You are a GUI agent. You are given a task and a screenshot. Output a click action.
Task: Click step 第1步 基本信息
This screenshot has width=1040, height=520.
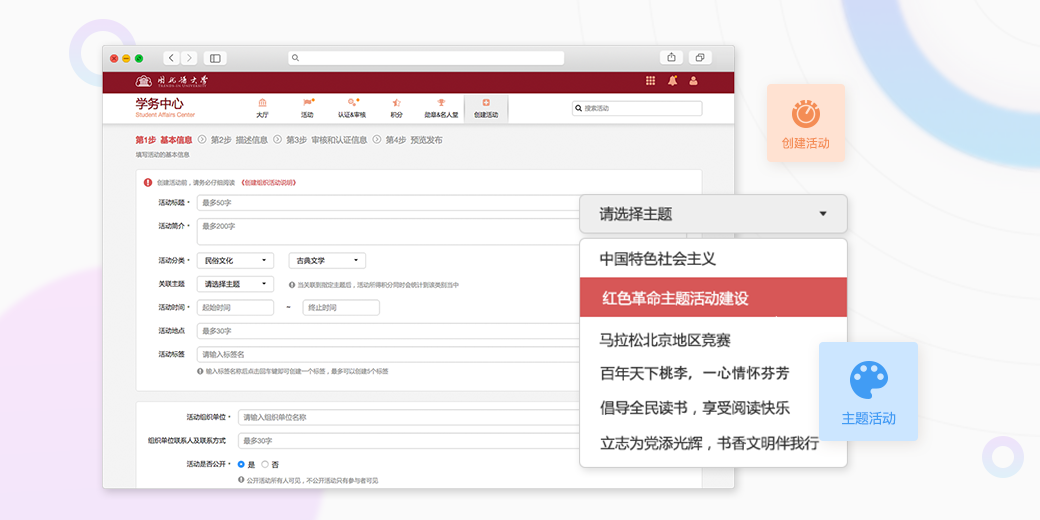click(x=164, y=140)
